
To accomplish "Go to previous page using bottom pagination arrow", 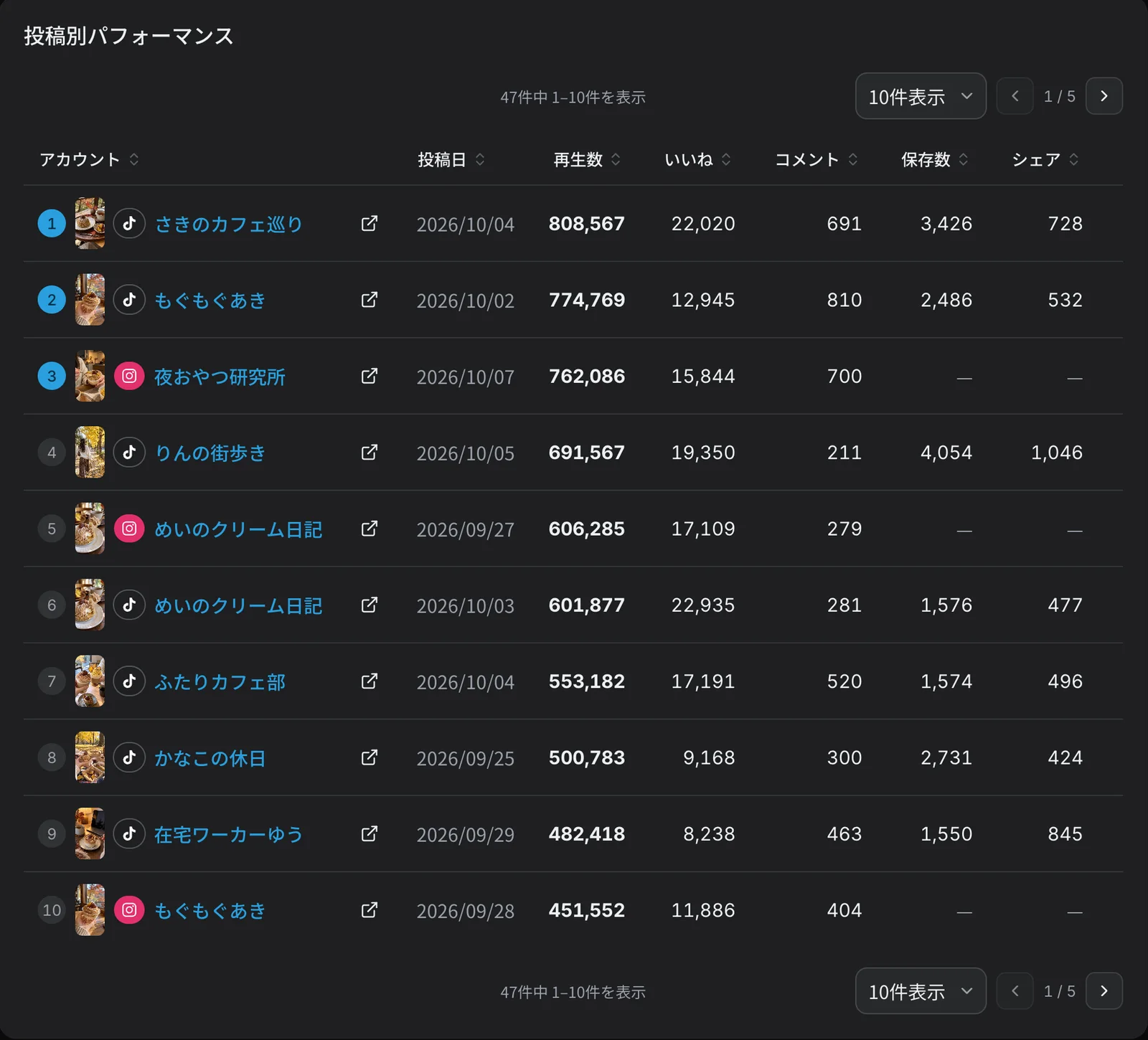I will point(1015,991).
